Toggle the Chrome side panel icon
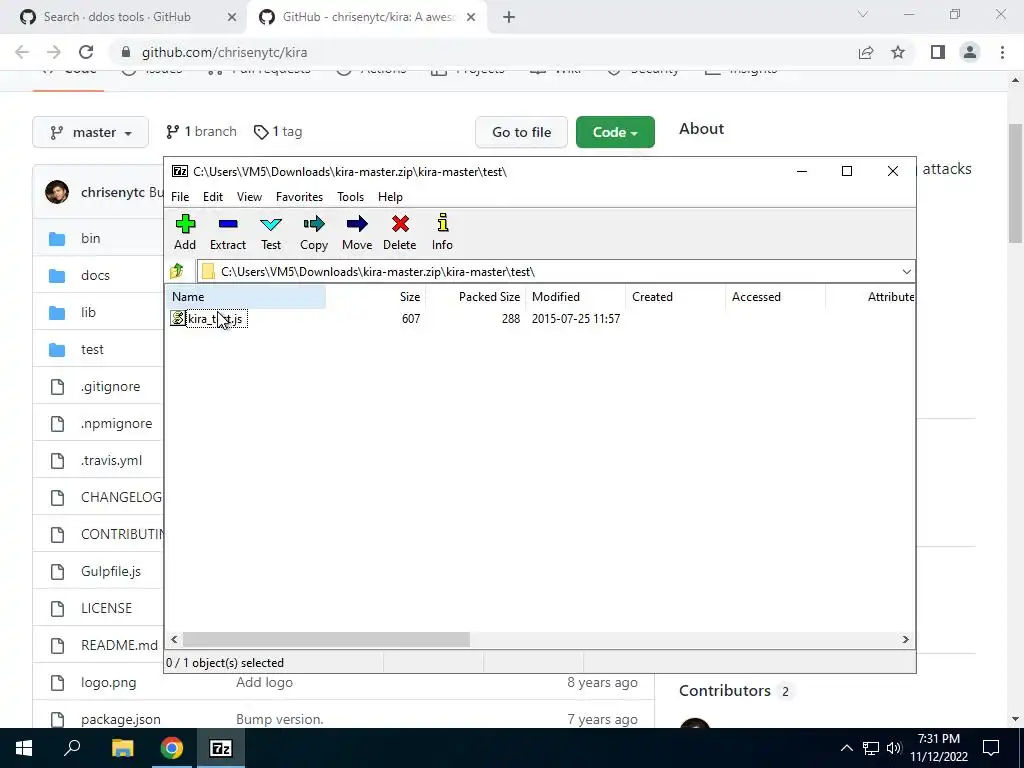 point(938,52)
